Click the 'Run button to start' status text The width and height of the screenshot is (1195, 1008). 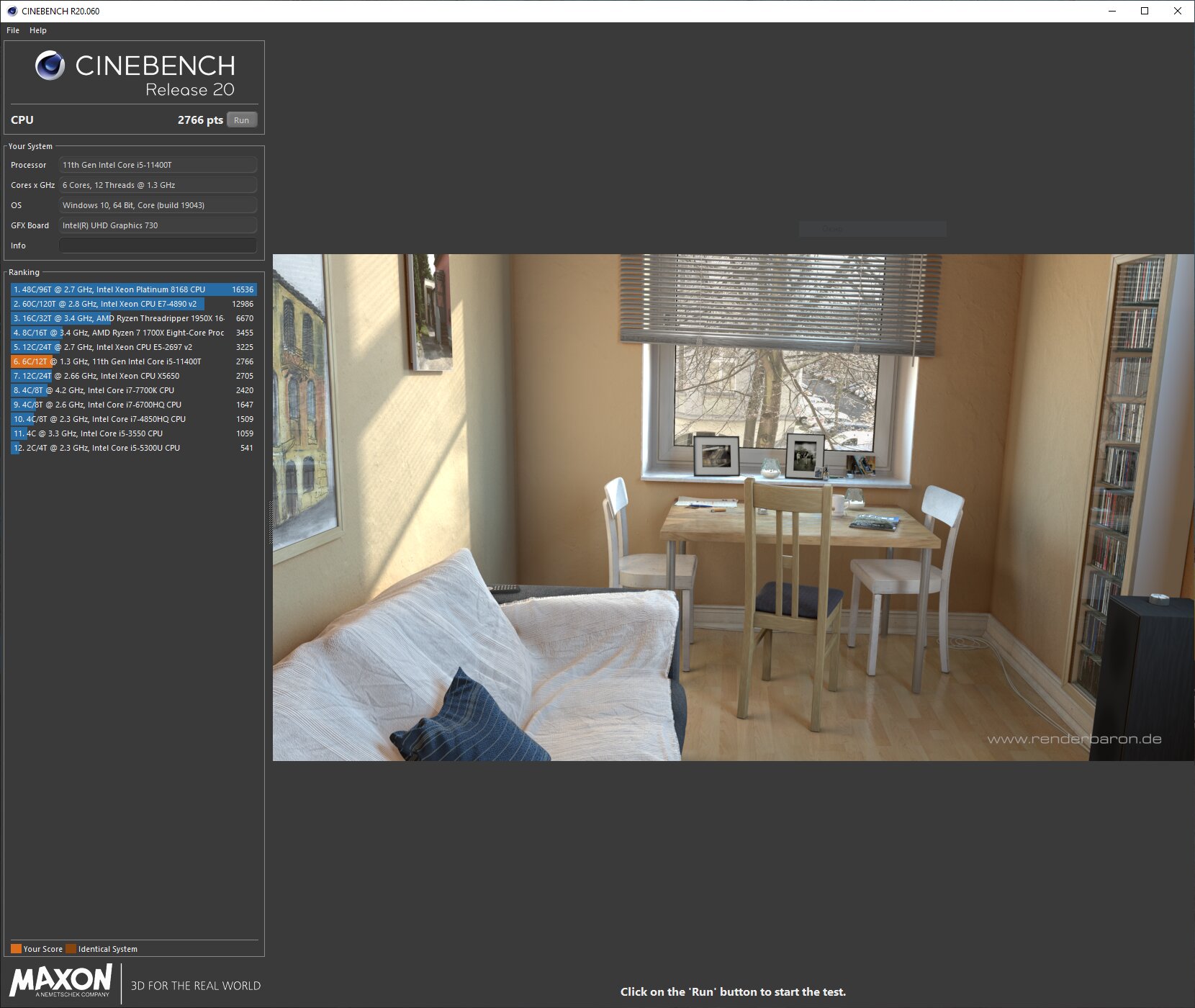(733, 991)
